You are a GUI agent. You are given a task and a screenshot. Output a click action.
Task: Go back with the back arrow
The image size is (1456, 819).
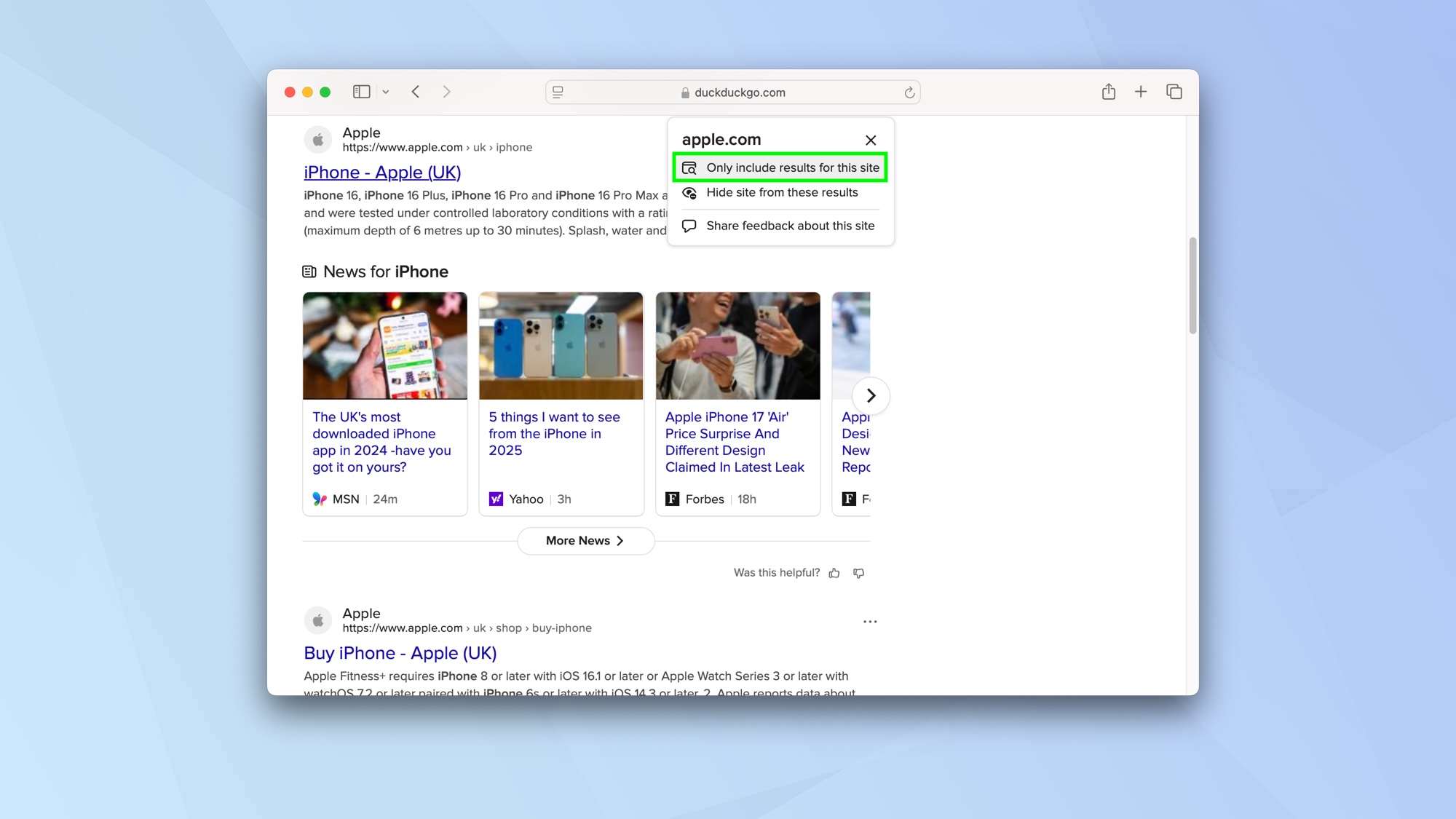click(416, 92)
